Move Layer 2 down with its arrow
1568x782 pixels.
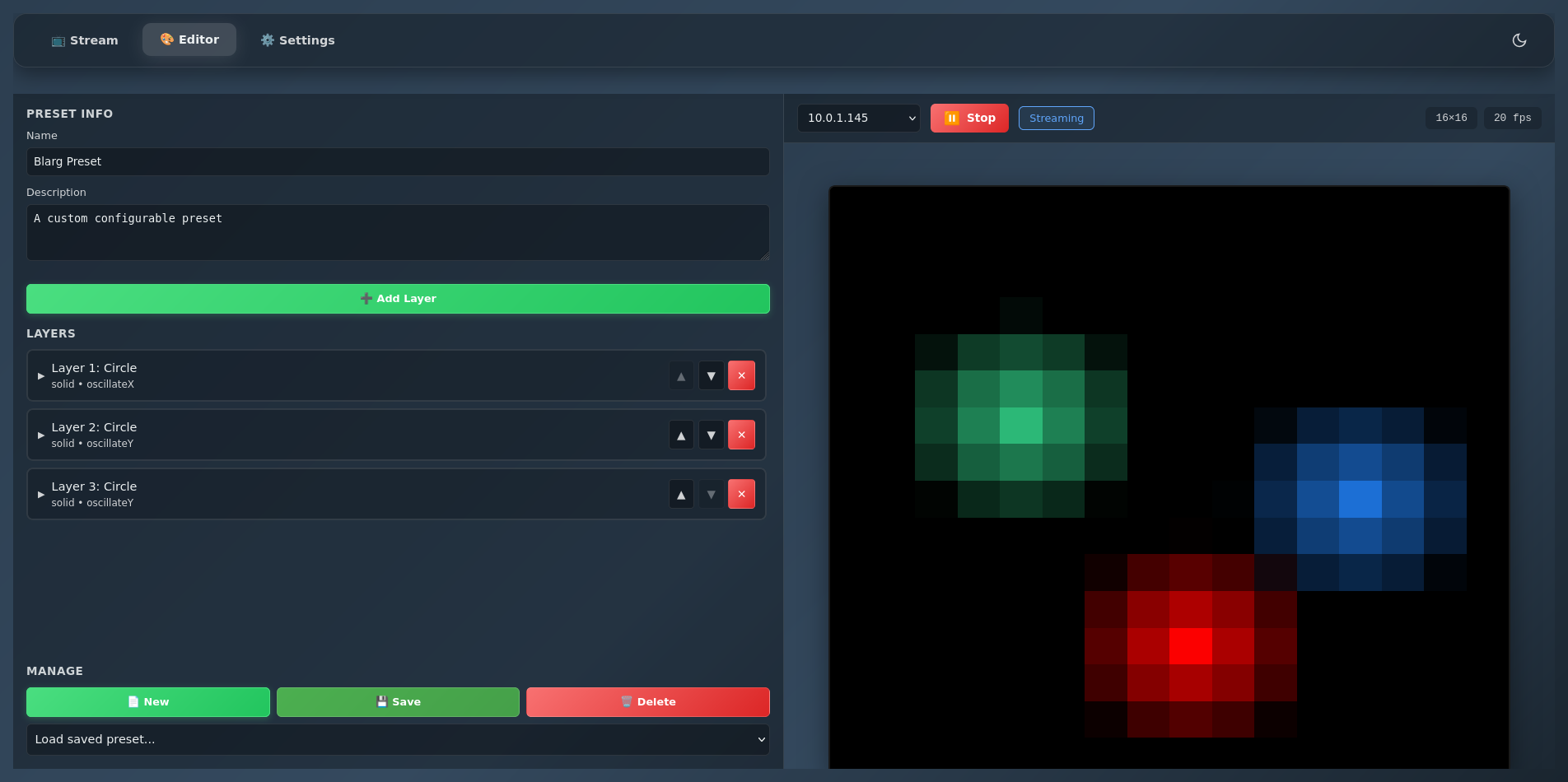[x=711, y=435]
